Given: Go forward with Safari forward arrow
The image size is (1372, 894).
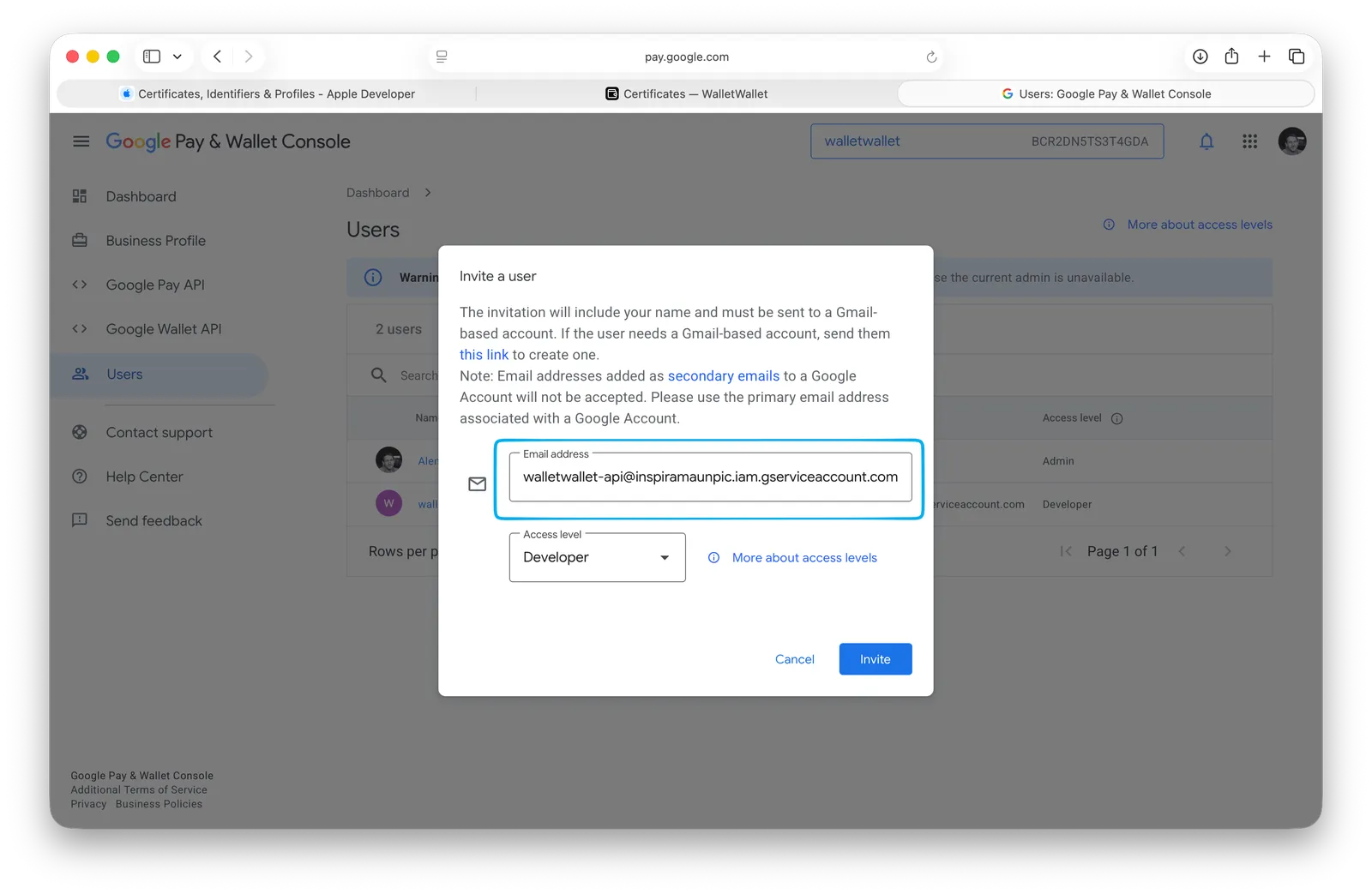Looking at the screenshot, I should tap(249, 57).
